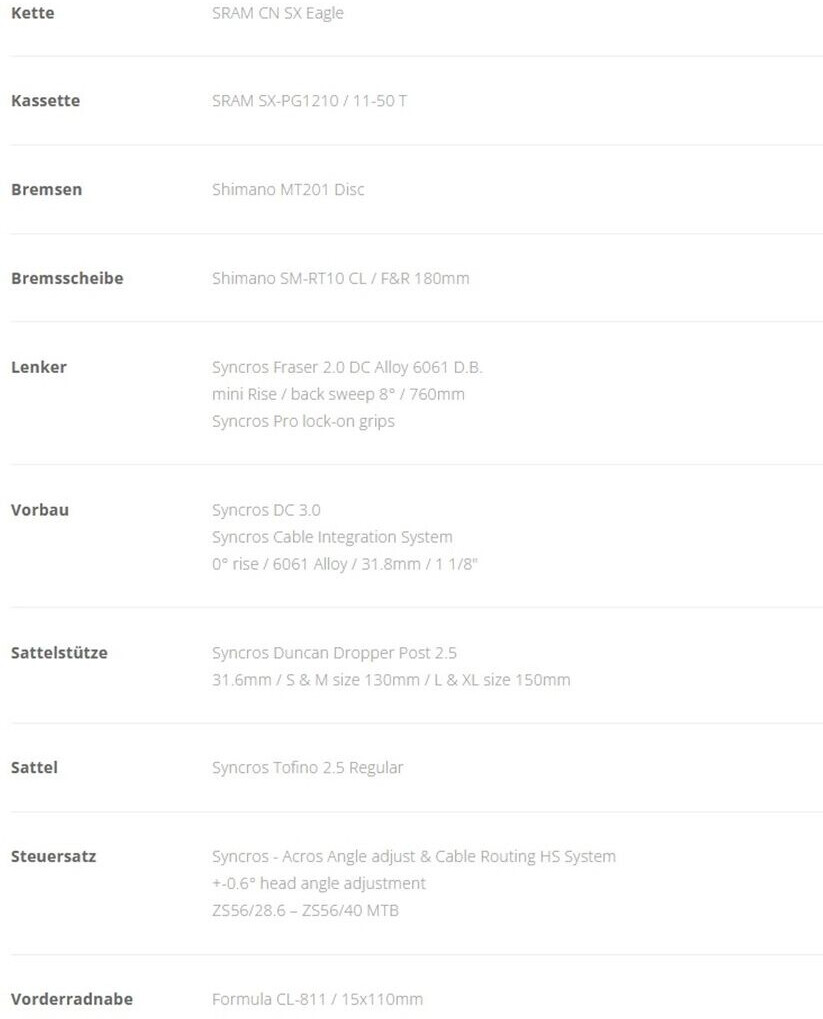Select the Syncros Tofino 2.5 Regular text
823x1019 pixels.
307,768
